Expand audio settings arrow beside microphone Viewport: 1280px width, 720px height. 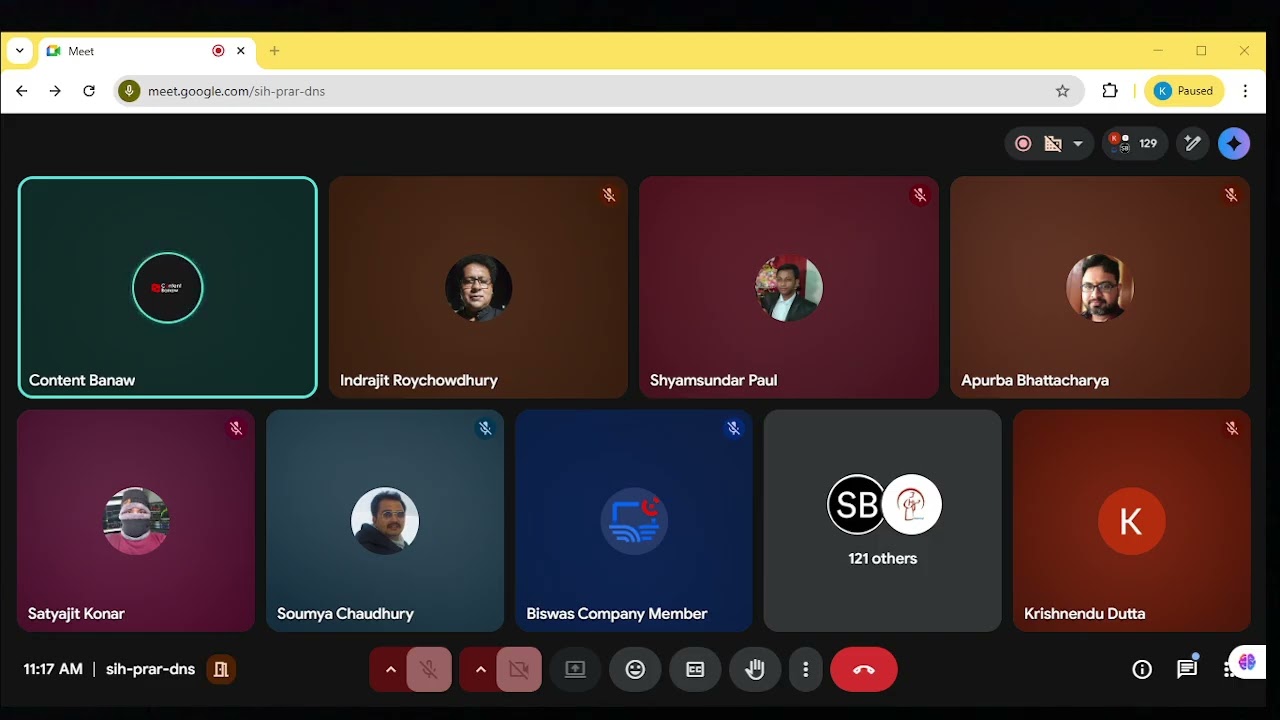pos(390,670)
